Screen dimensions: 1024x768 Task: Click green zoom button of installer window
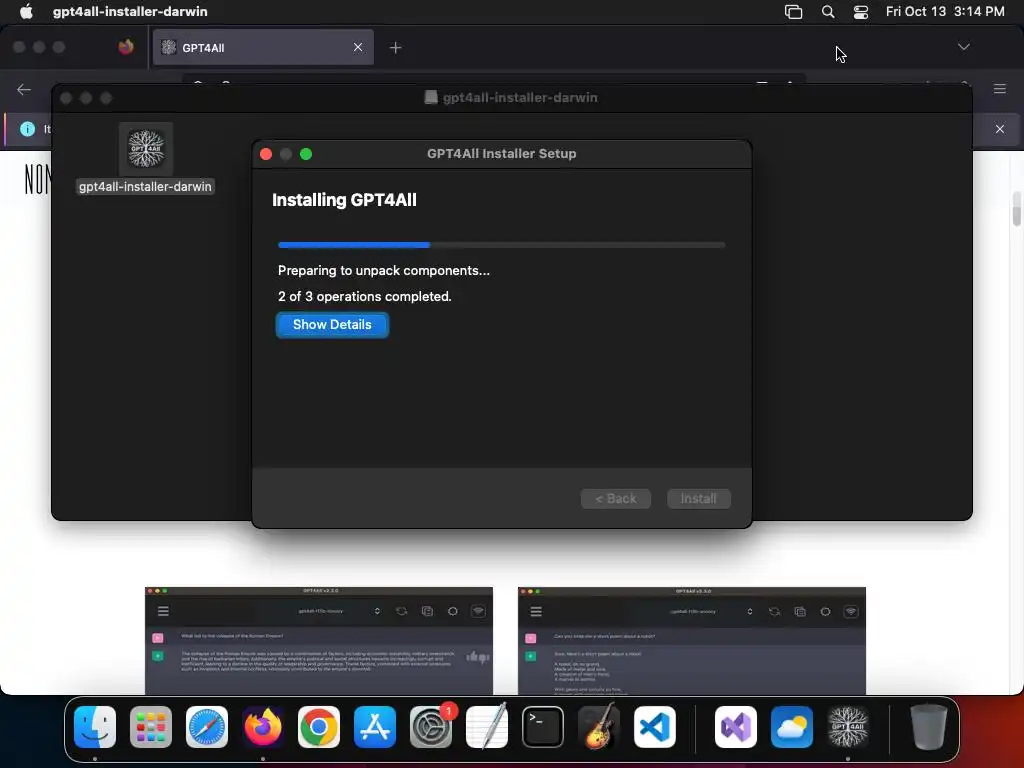[306, 154]
